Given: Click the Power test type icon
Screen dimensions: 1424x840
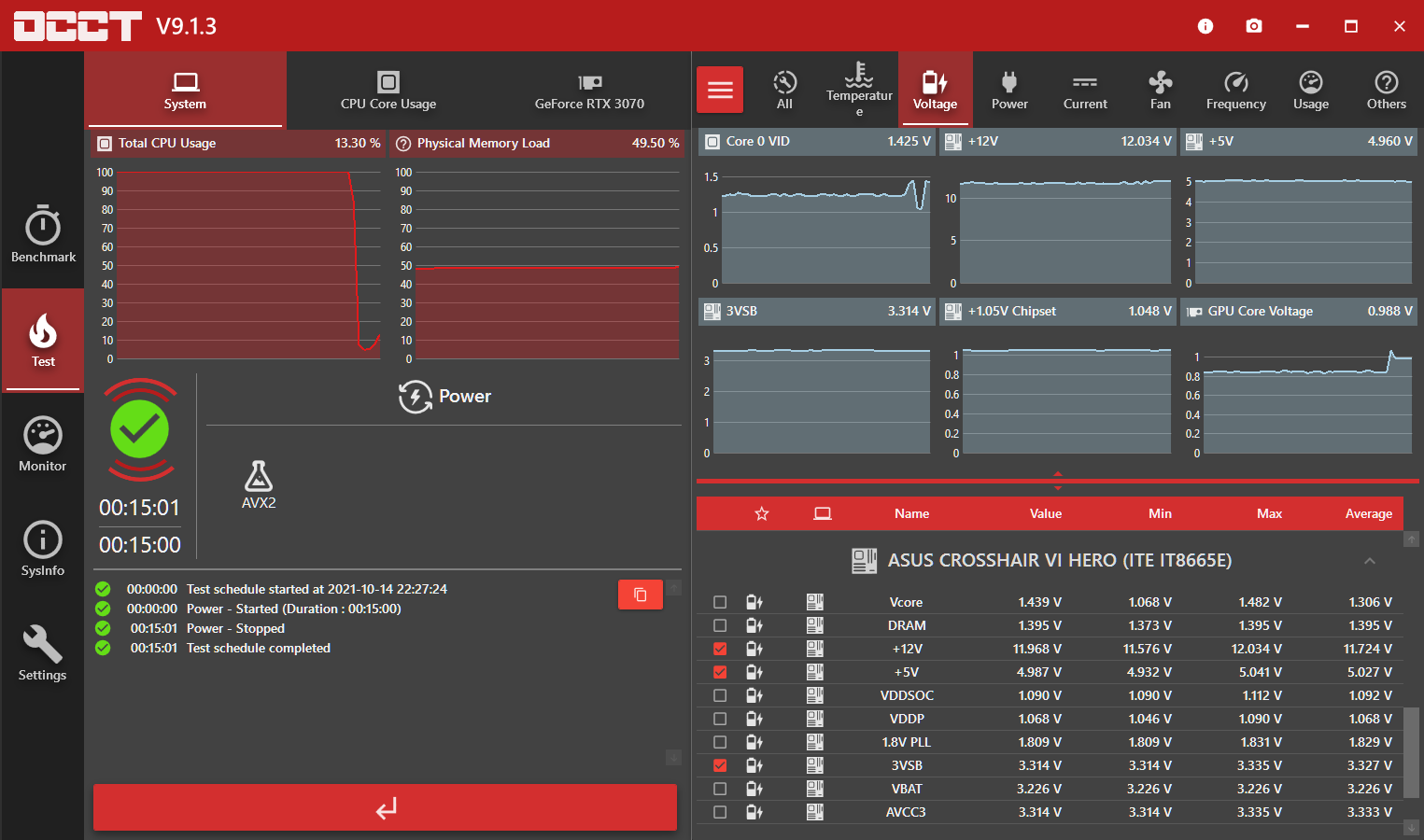Looking at the screenshot, I should pyautogui.click(x=416, y=397).
